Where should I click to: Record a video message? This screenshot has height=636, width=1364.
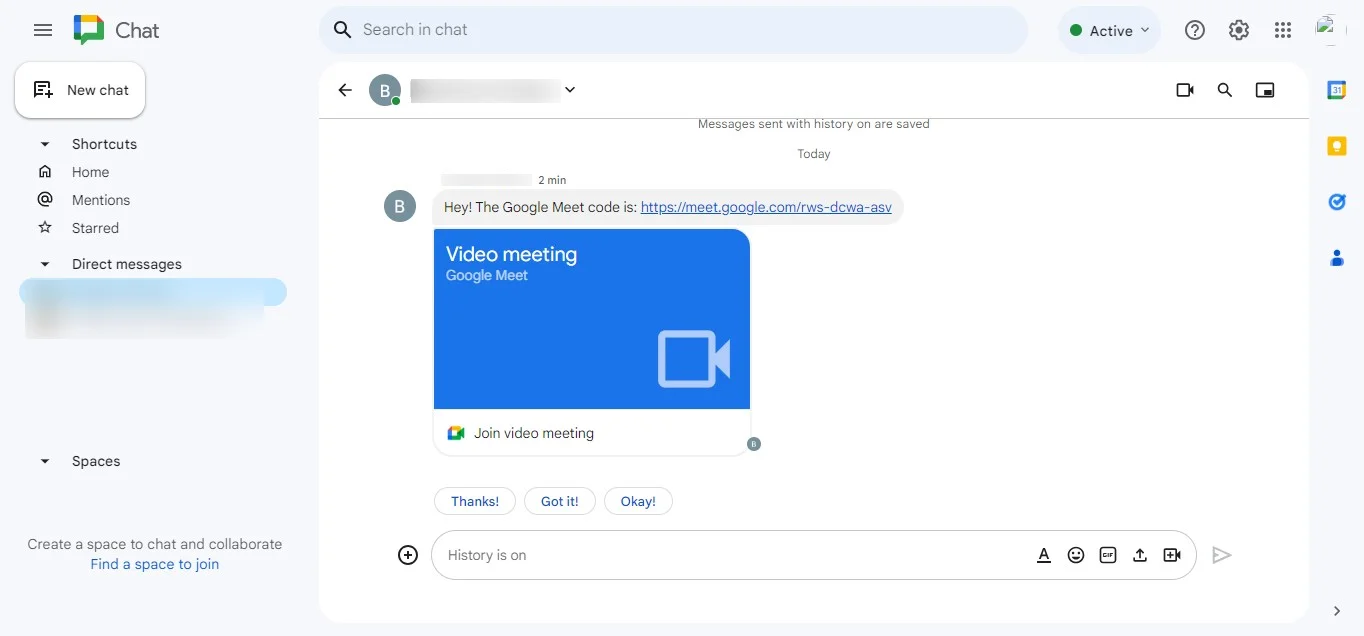pyautogui.click(x=1172, y=555)
